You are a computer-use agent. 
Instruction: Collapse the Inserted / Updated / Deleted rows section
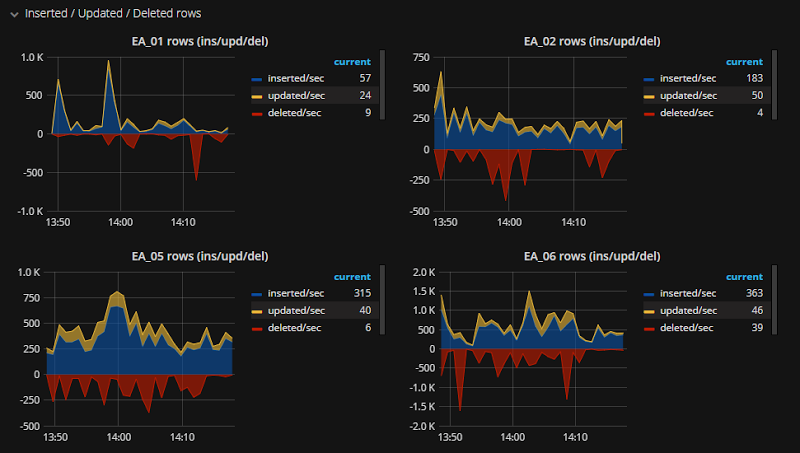pos(14,14)
